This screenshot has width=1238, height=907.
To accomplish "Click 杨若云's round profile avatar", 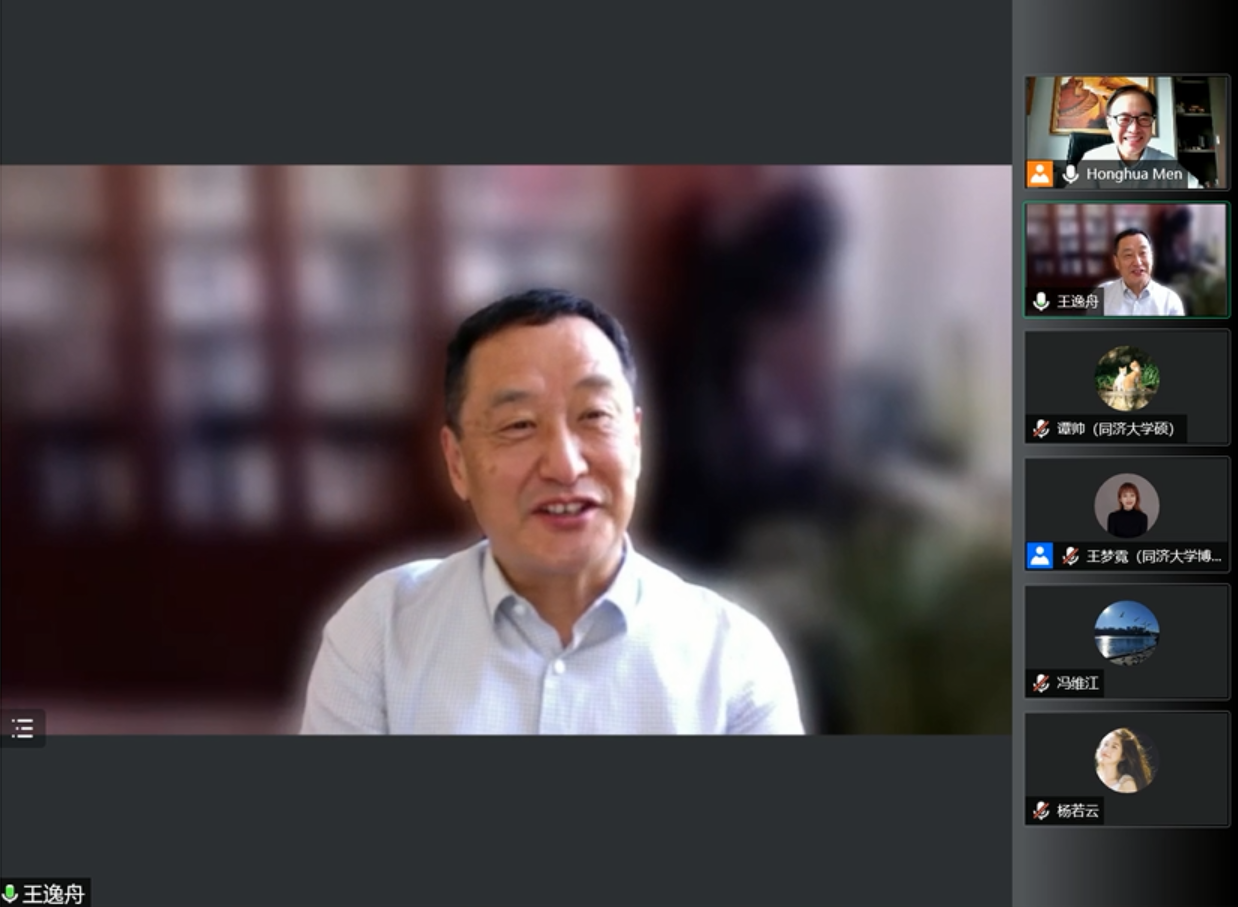I will [x=1126, y=760].
